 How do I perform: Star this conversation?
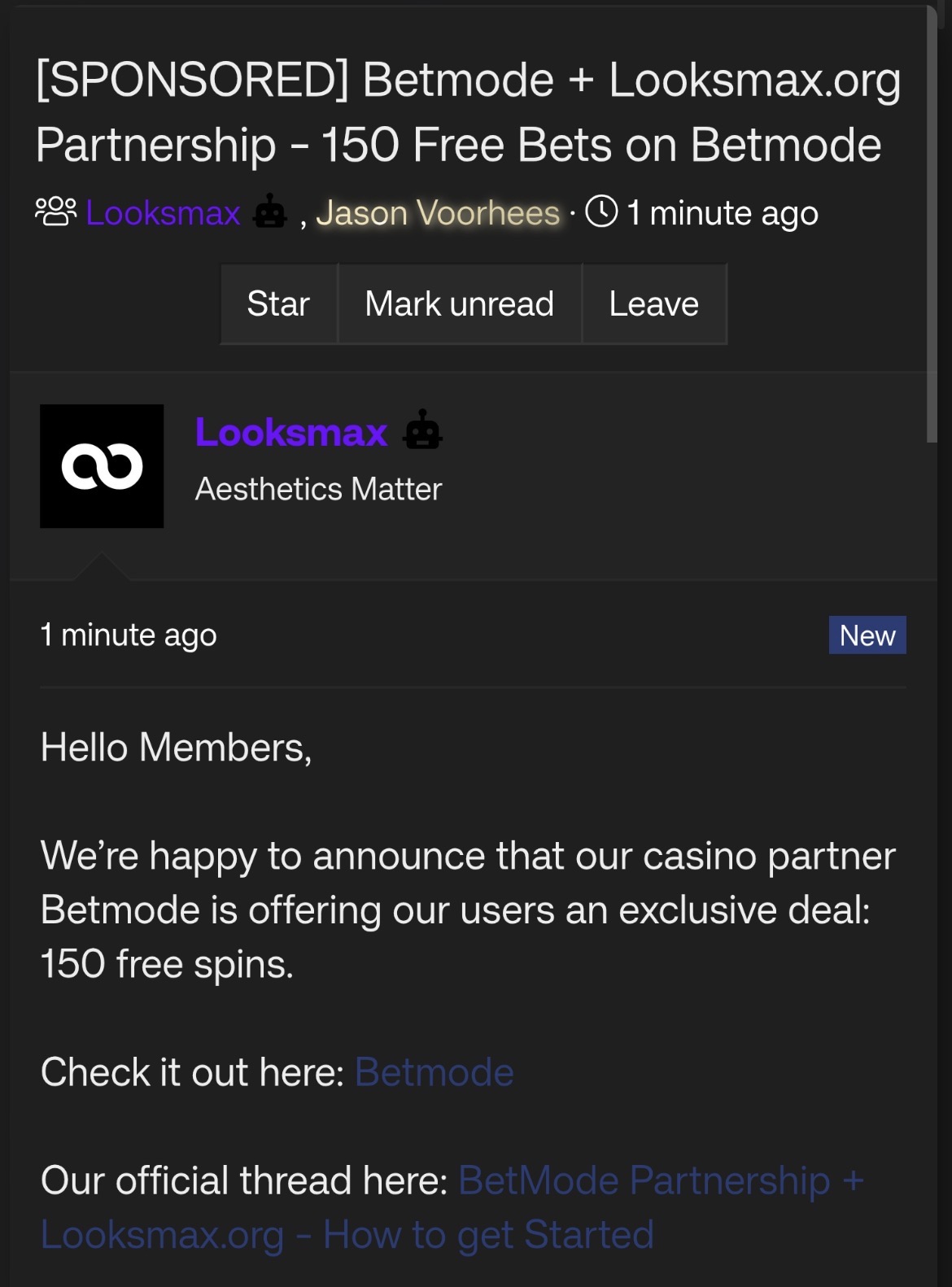pyautogui.click(x=278, y=304)
